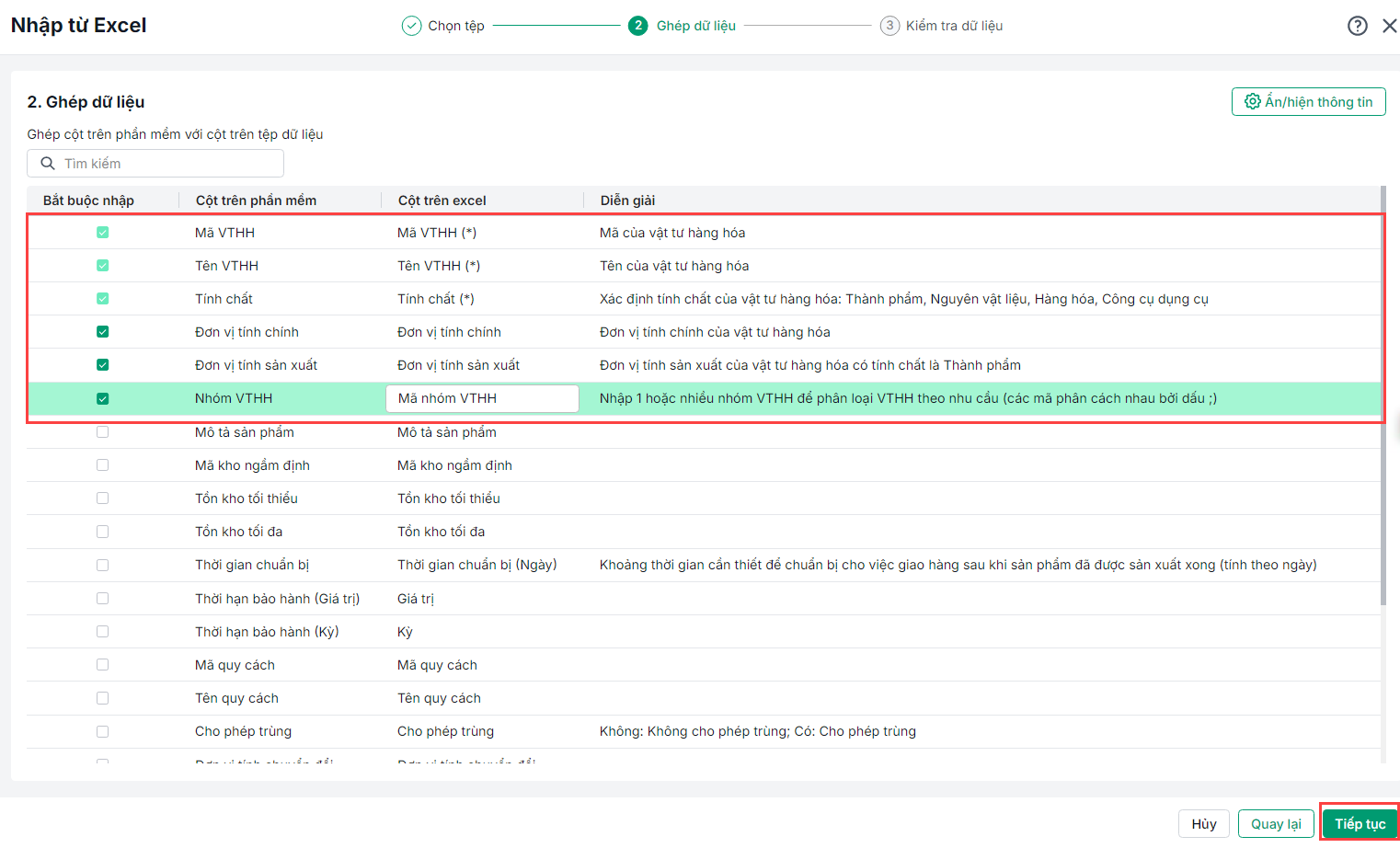Click the Quay lại button

[1276, 824]
